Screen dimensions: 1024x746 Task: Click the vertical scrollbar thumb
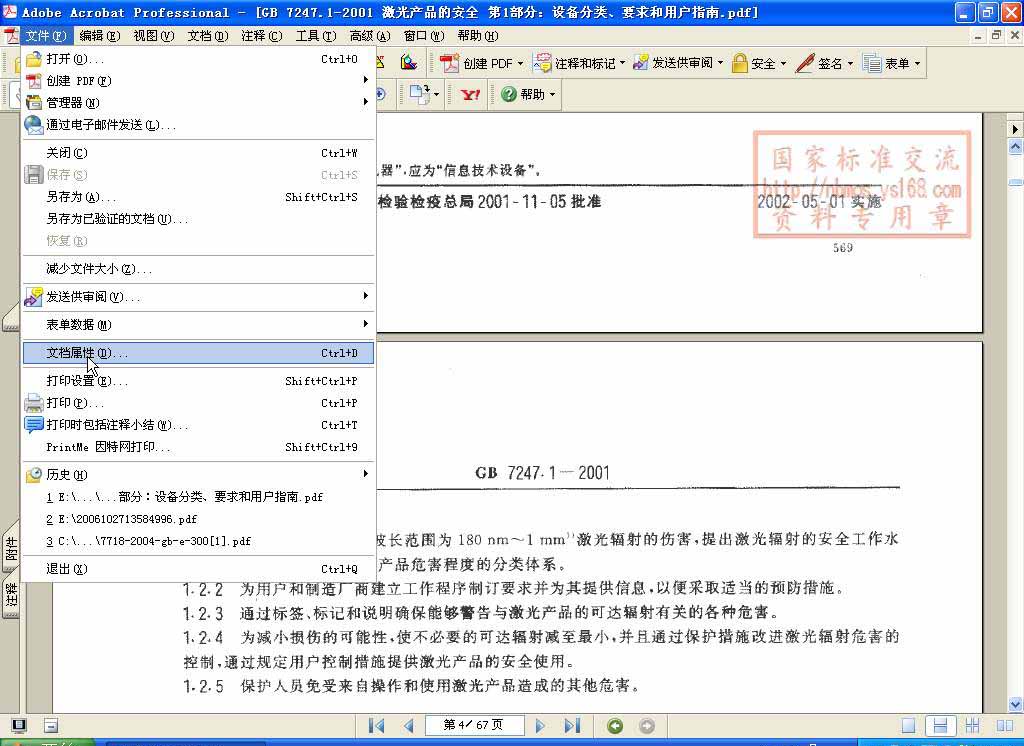(1015, 182)
